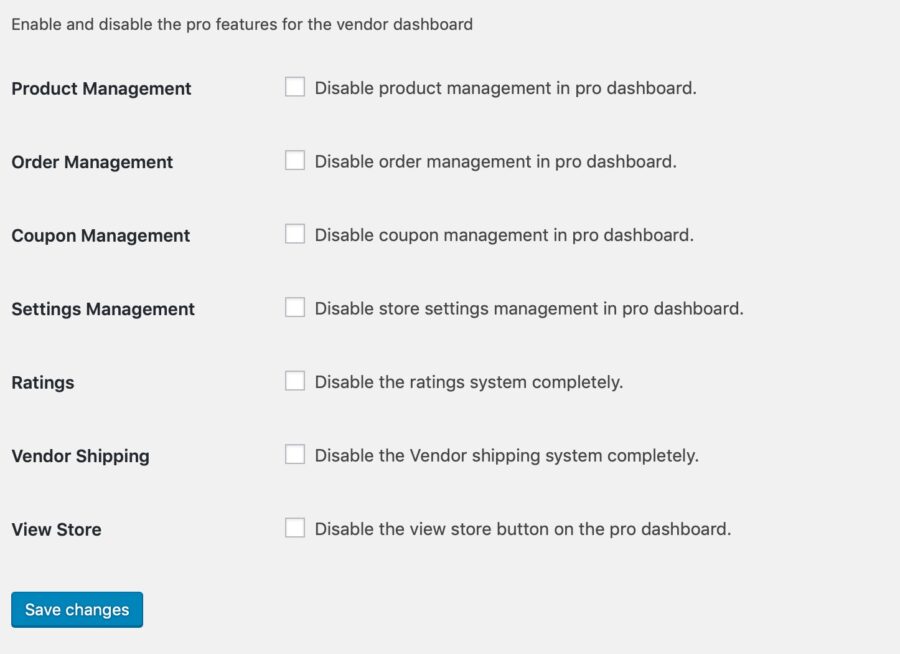Click the View Store setting label
The image size is (900, 654).
tap(56, 529)
